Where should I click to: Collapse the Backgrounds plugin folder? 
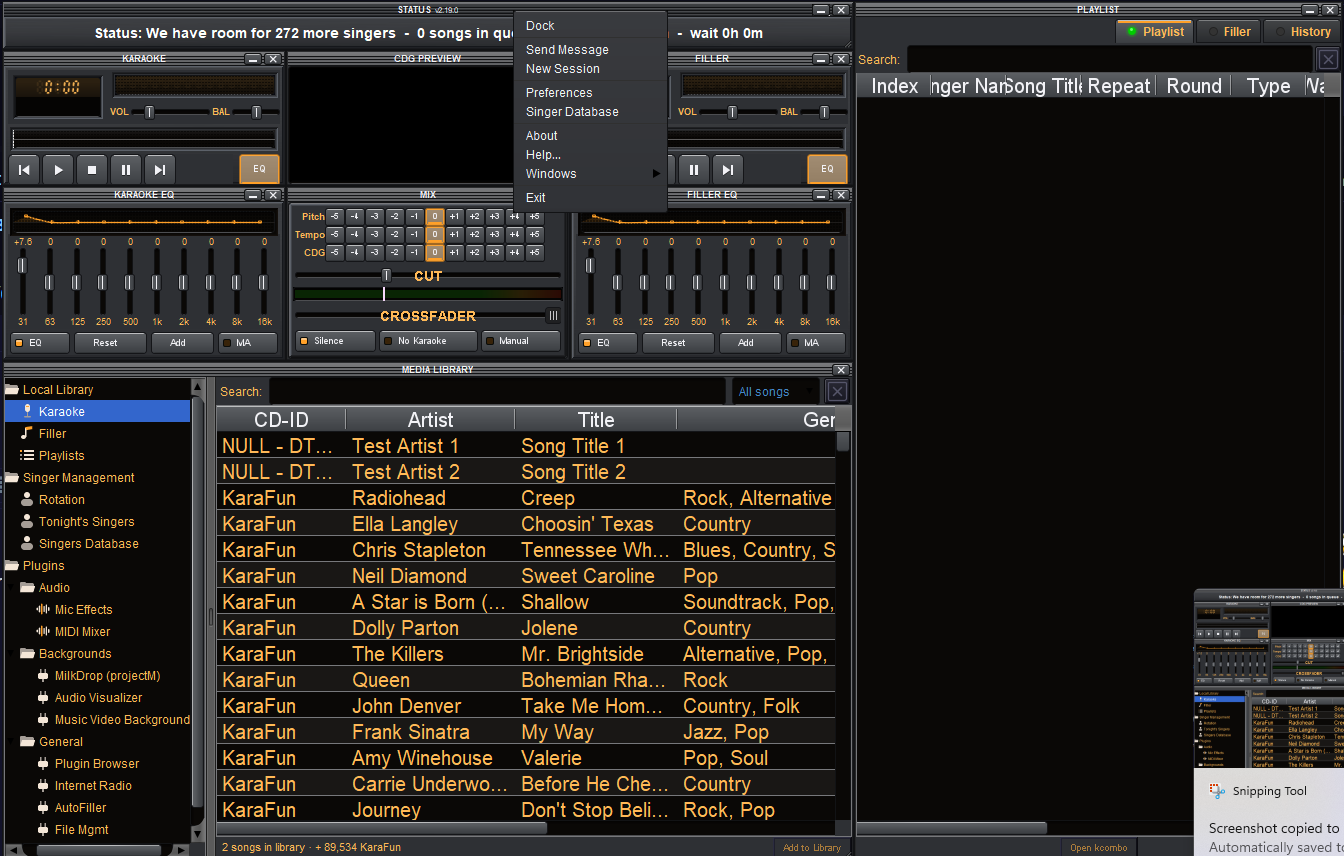[x=28, y=653]
